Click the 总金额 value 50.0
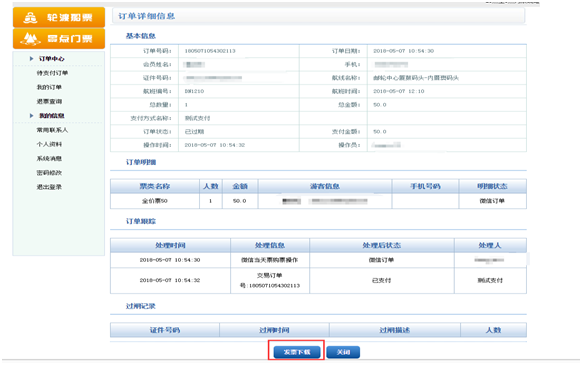The height and width of the screenshot is (365, 582). (x=380, y=105)
